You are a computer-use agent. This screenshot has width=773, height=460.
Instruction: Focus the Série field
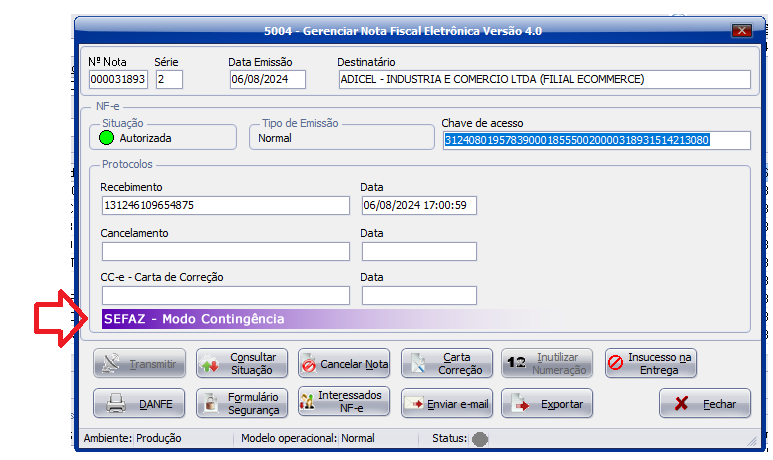168,80
